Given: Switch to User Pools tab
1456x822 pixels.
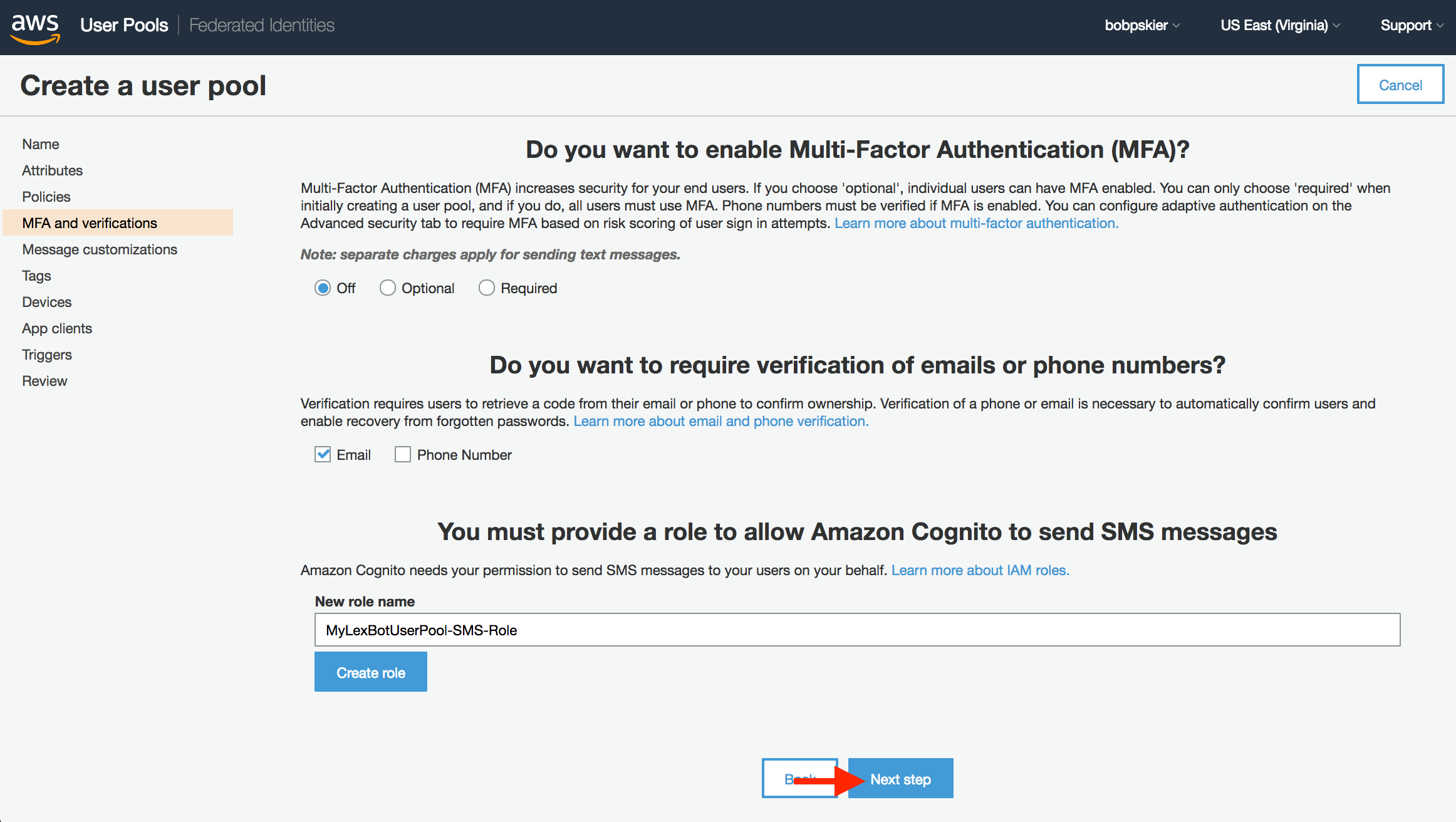Looking at the screenshot, I should click(124, 26).
